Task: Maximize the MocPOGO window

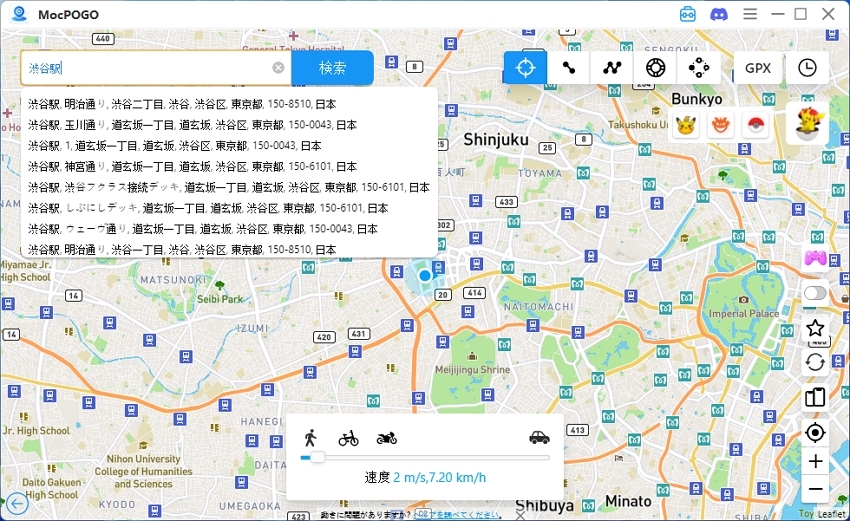Action: pyautogui.click(x=801, y=14)
